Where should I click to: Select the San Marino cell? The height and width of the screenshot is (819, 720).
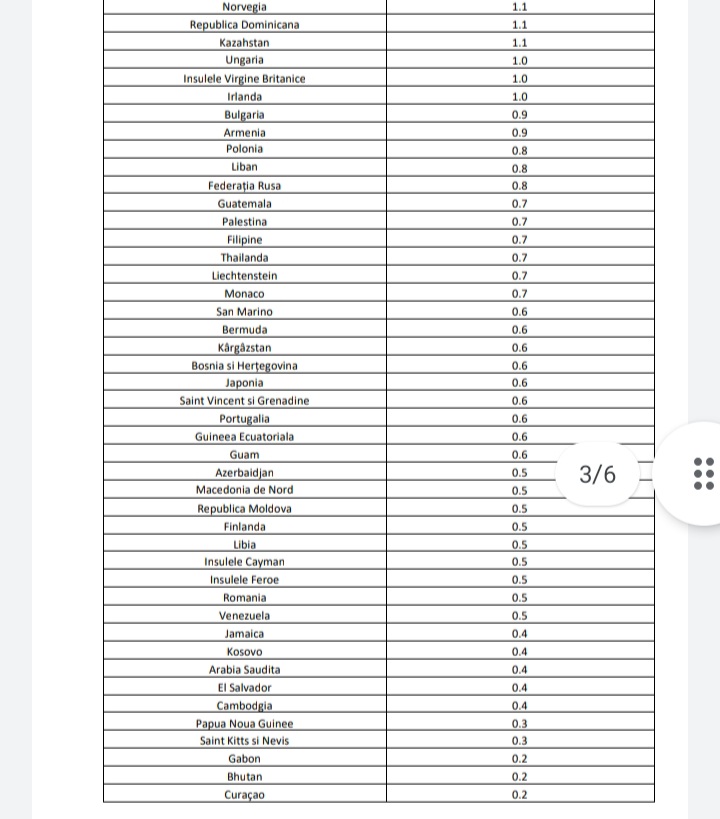click(245, 312)
